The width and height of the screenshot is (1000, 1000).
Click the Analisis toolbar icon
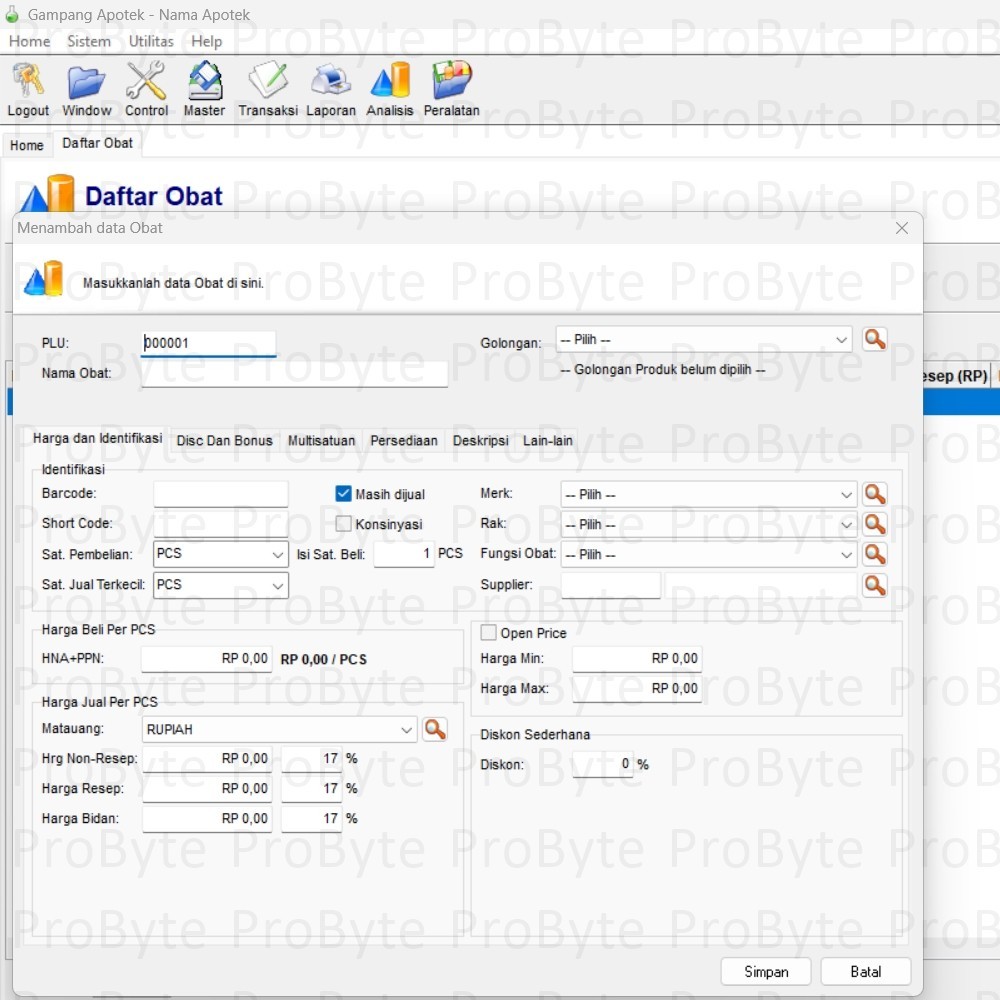click(x=390, y=81)
